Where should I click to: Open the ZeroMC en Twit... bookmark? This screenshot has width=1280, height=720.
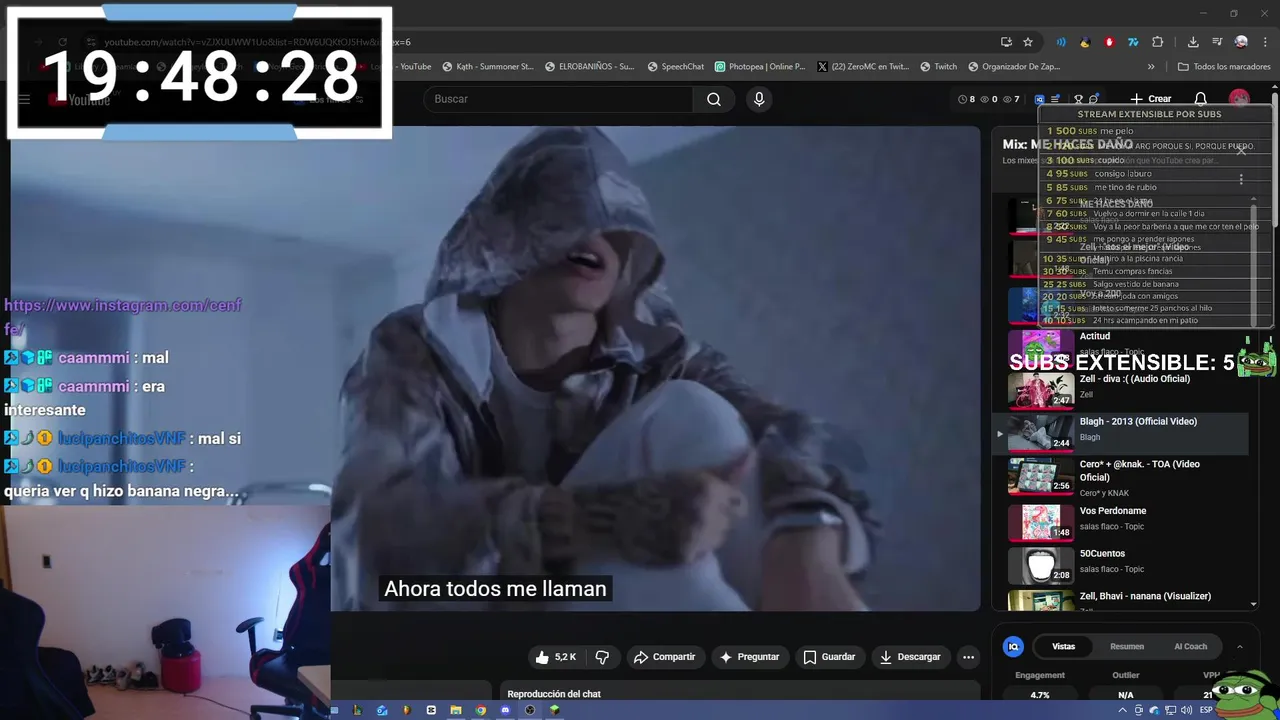[863, 67]
